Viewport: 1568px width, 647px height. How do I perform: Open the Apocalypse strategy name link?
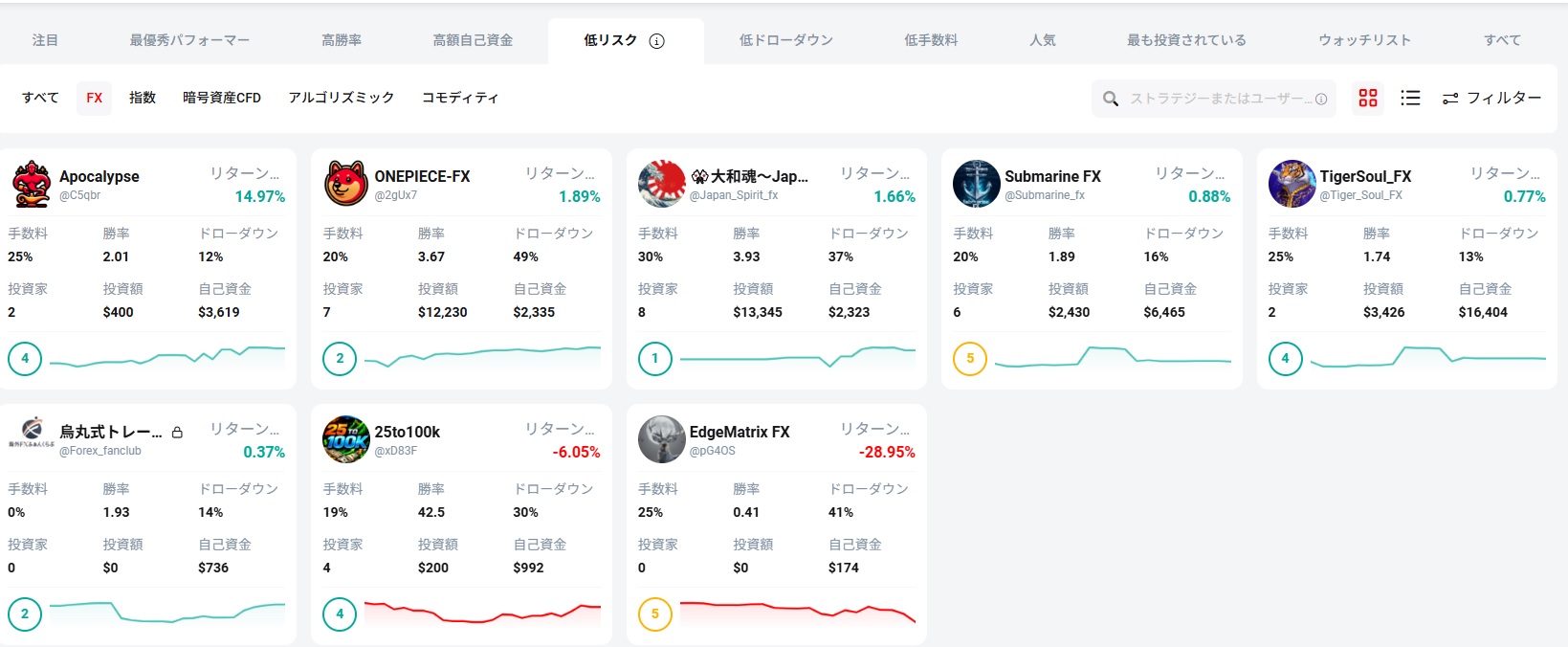(99, 176)
